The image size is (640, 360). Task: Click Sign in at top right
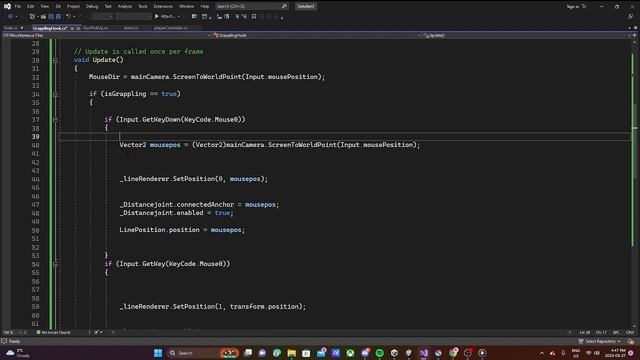click(572, 7)
